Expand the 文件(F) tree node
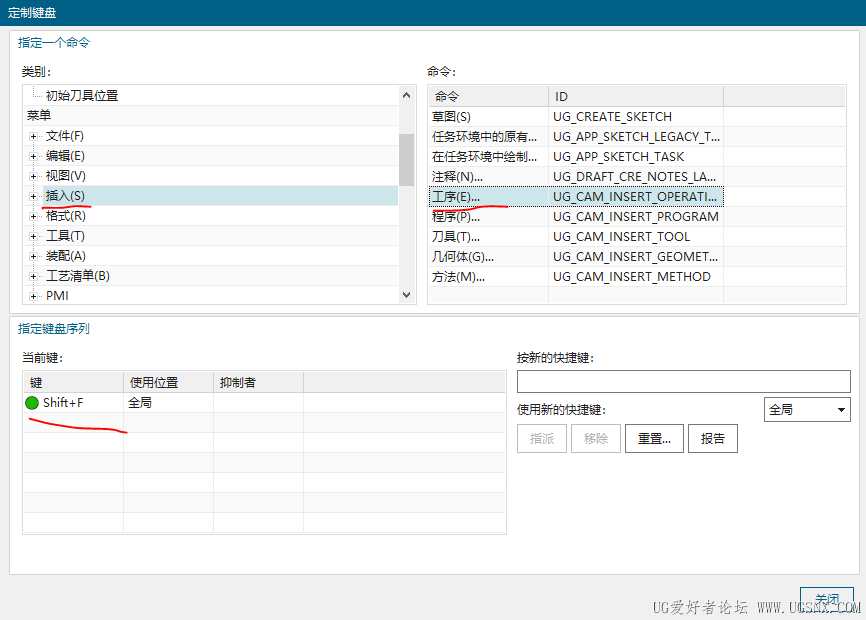Image resolution: width=866 pixels, height=620 pixels. [x=33, y=136]
